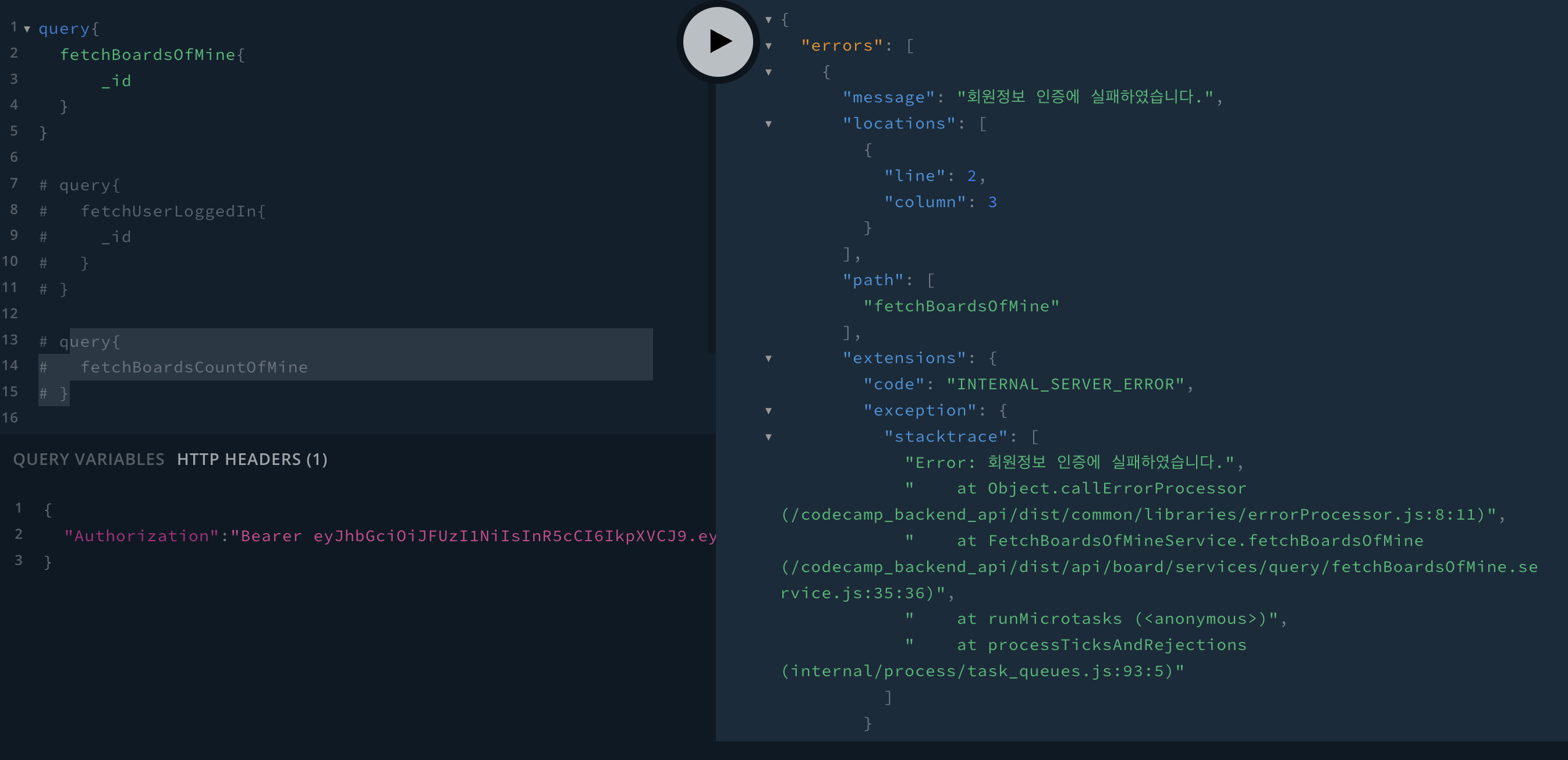Collapse the "exception" object arrow
Viewport: 1568px width, 760px height.
768,411
